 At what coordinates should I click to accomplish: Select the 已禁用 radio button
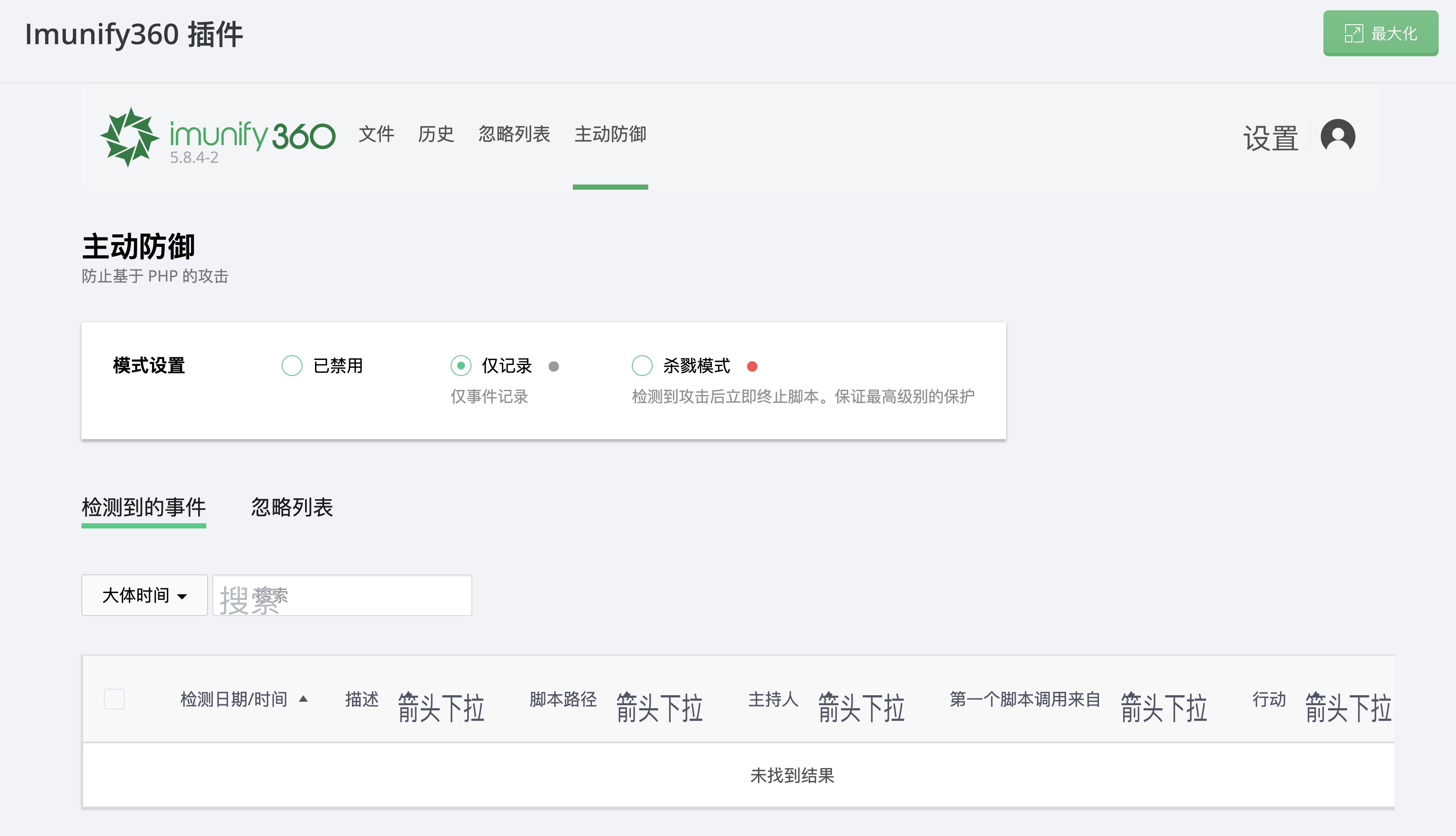[292, 366]
